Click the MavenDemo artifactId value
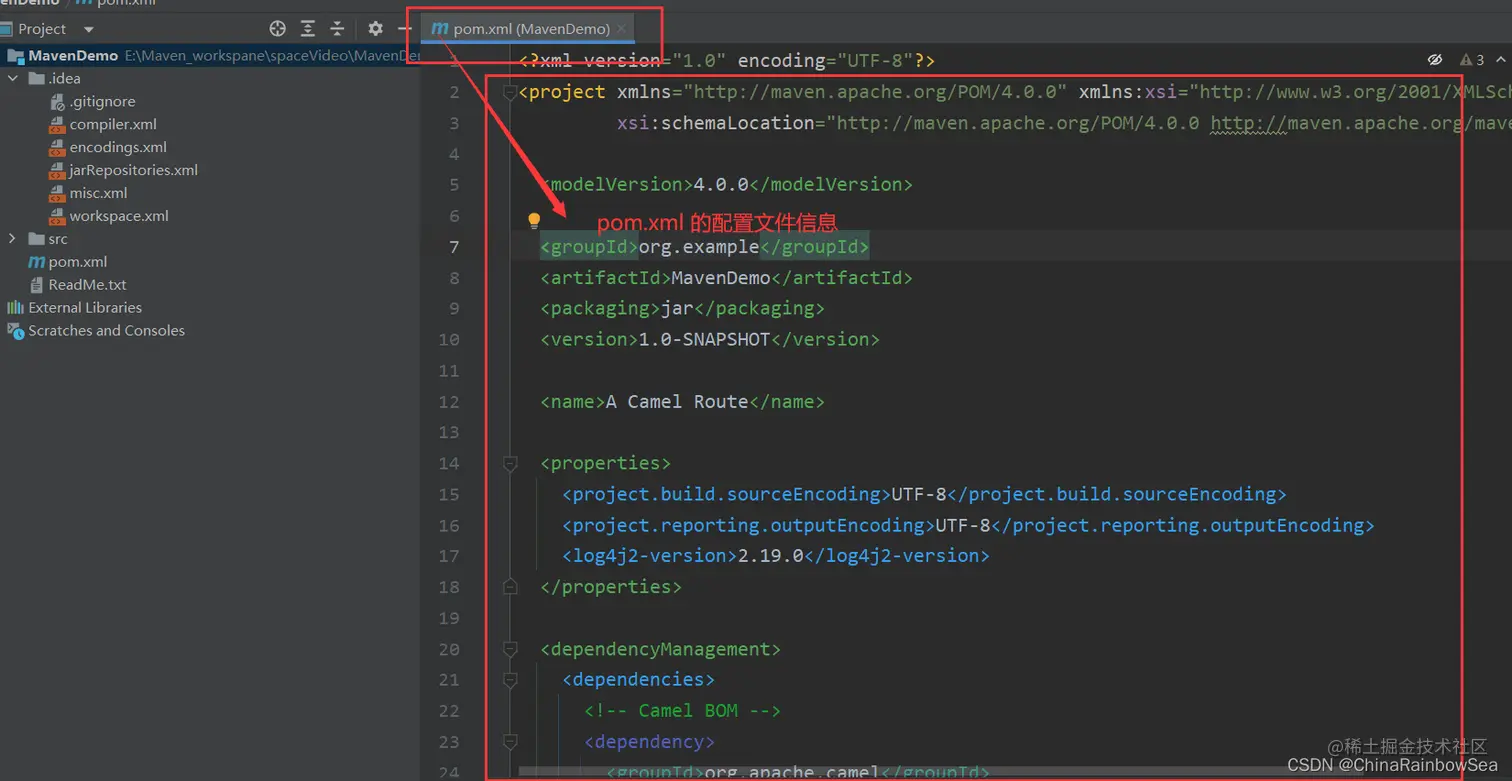 click(721, 278)
